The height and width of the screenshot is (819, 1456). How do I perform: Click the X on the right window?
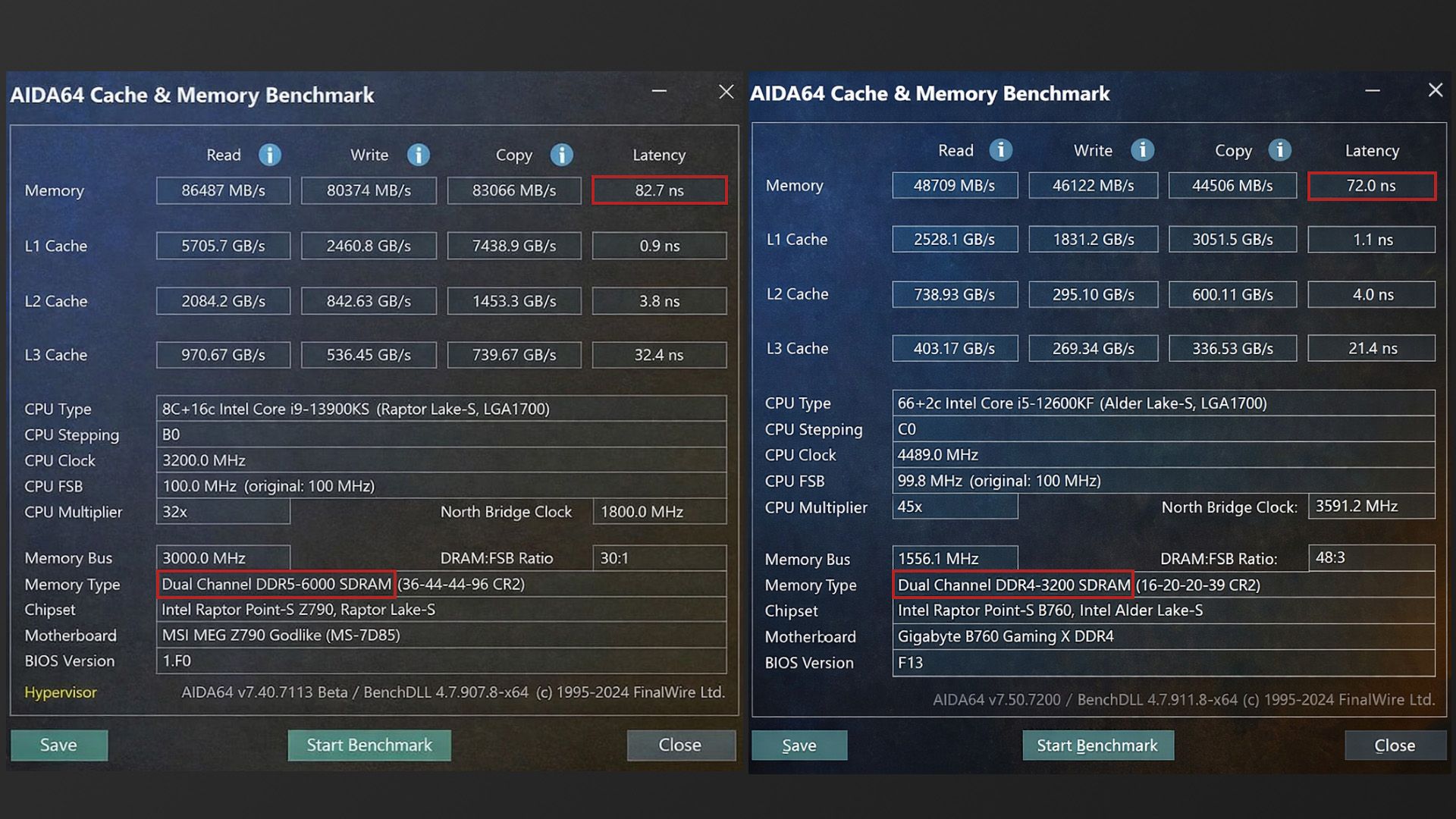1435,90
